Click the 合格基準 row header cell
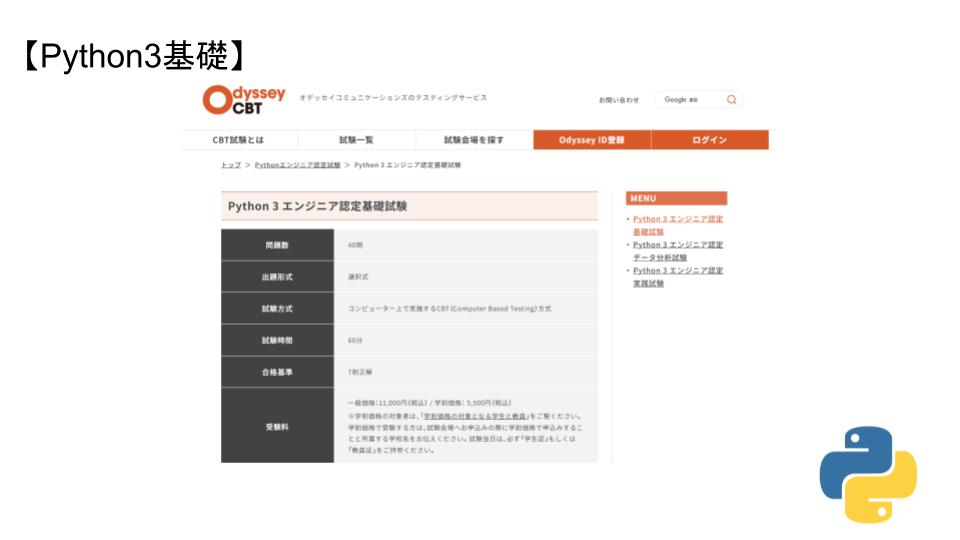 pos(278,372)
